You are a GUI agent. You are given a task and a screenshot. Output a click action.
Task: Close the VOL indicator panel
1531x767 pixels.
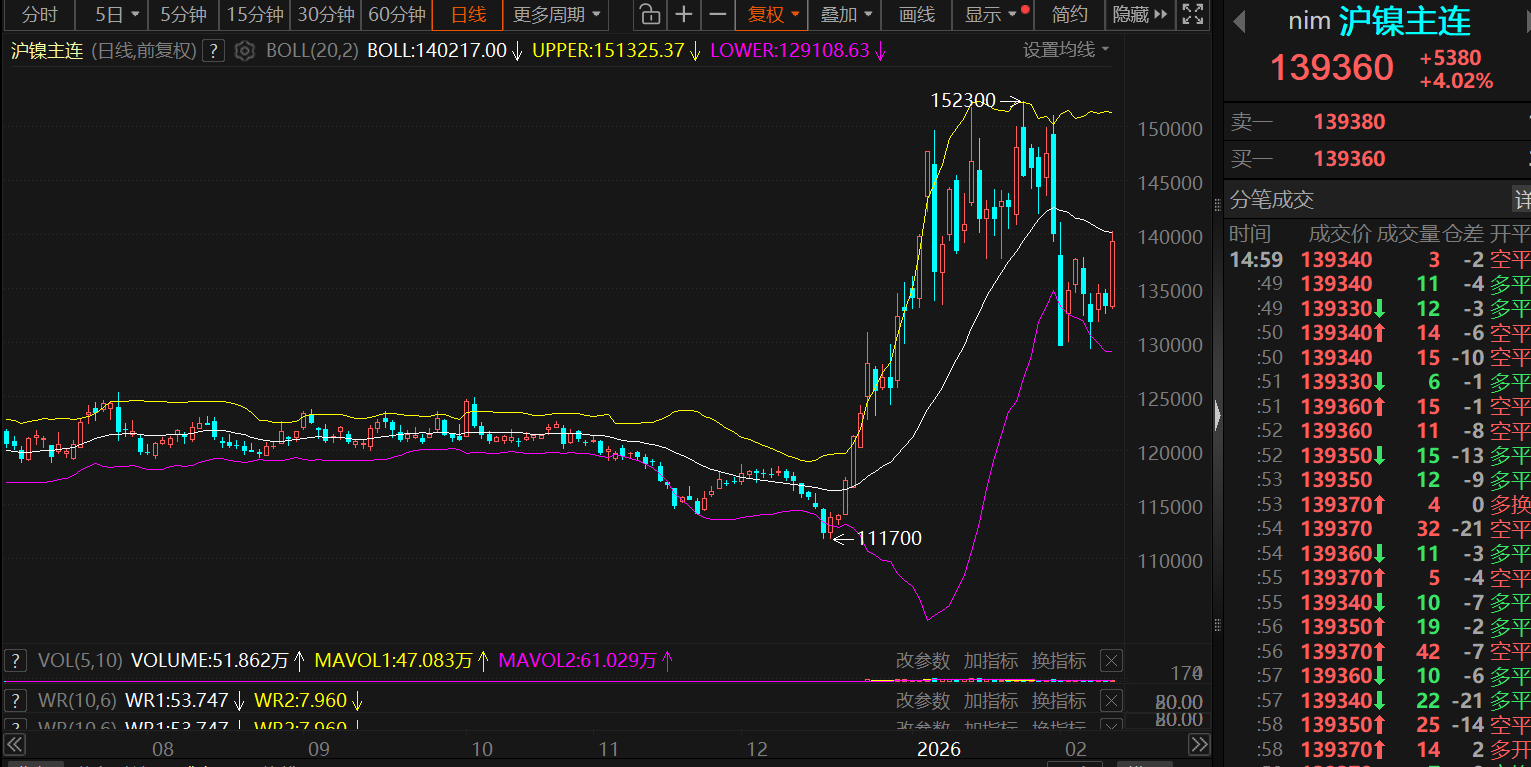click(x=1111, y=660)
